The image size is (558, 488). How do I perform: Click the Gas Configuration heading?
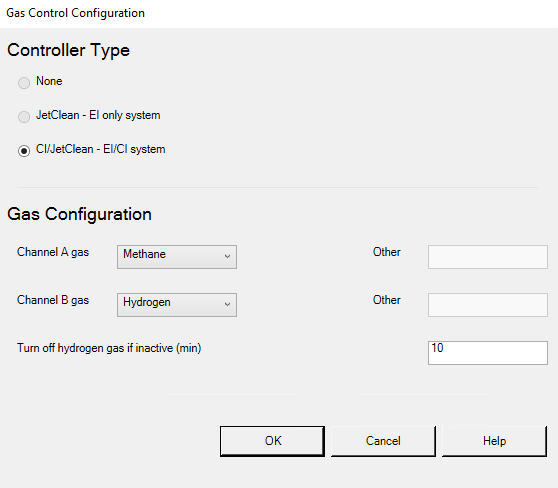pos(79,214)
